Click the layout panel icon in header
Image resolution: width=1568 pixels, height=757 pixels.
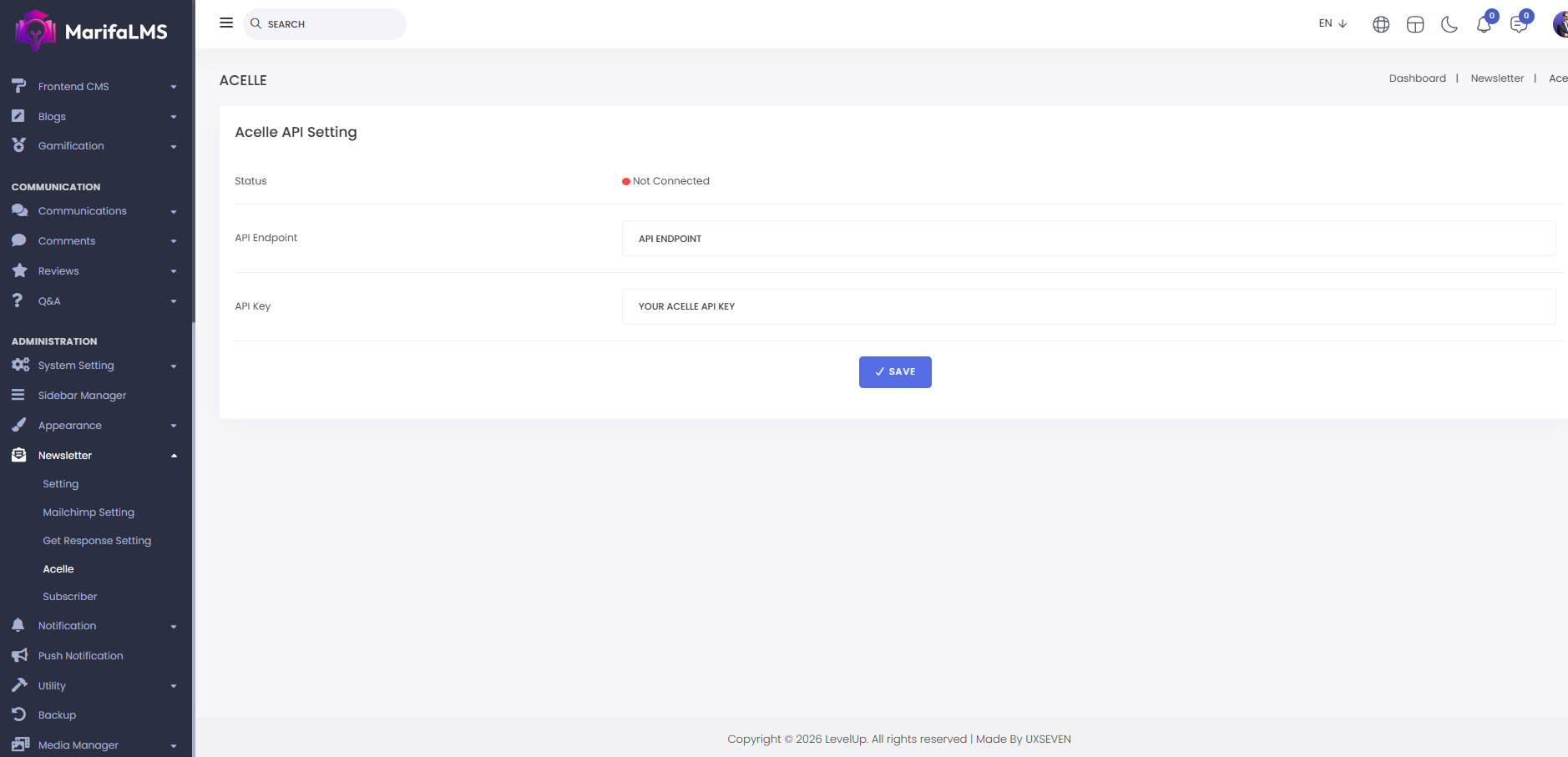point(1415,24)
